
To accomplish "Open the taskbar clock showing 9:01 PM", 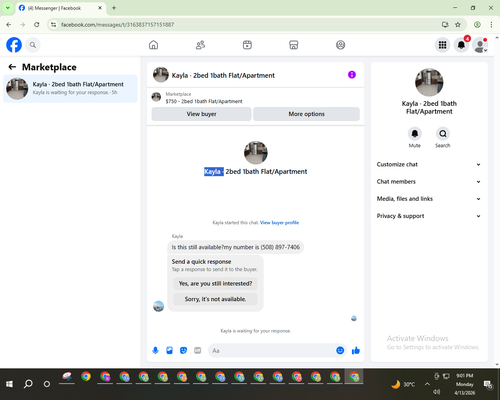I will (x=465, y=384).
